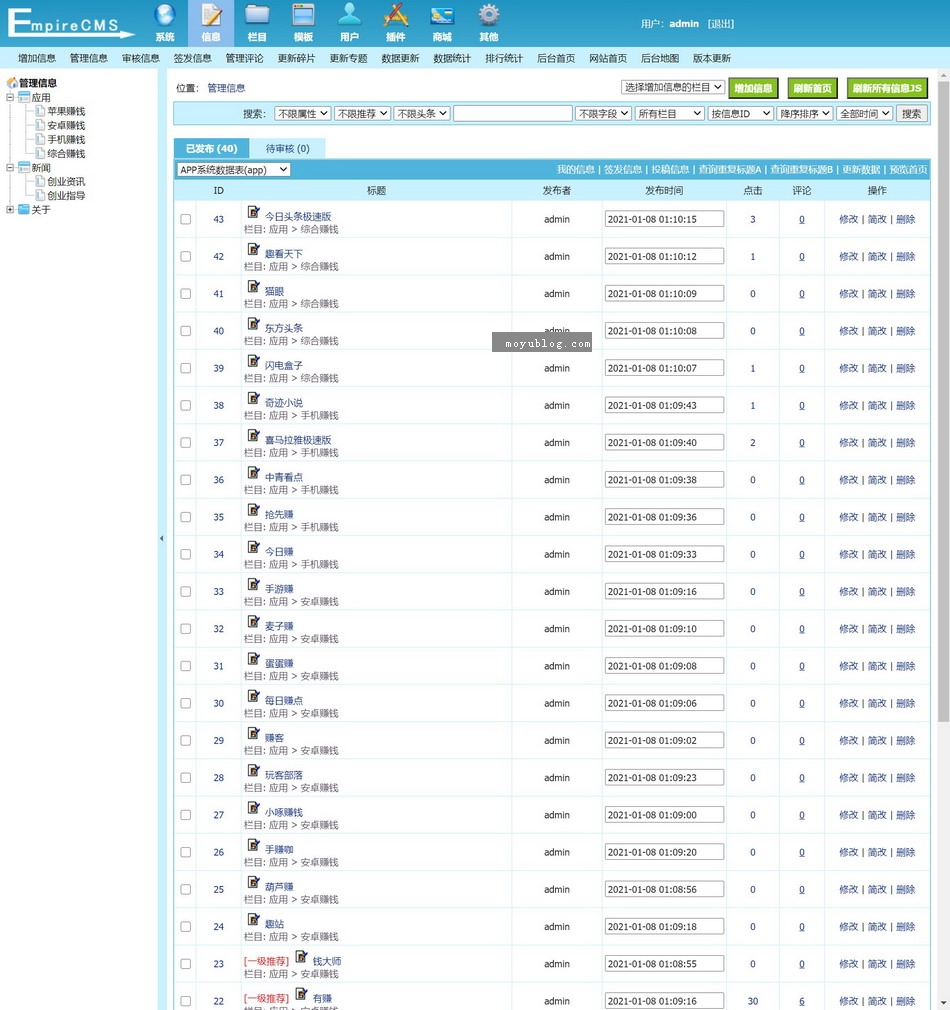Click the green 刷新所有信息JS button
Screen dimensions: 950x1010
point(887,88)
